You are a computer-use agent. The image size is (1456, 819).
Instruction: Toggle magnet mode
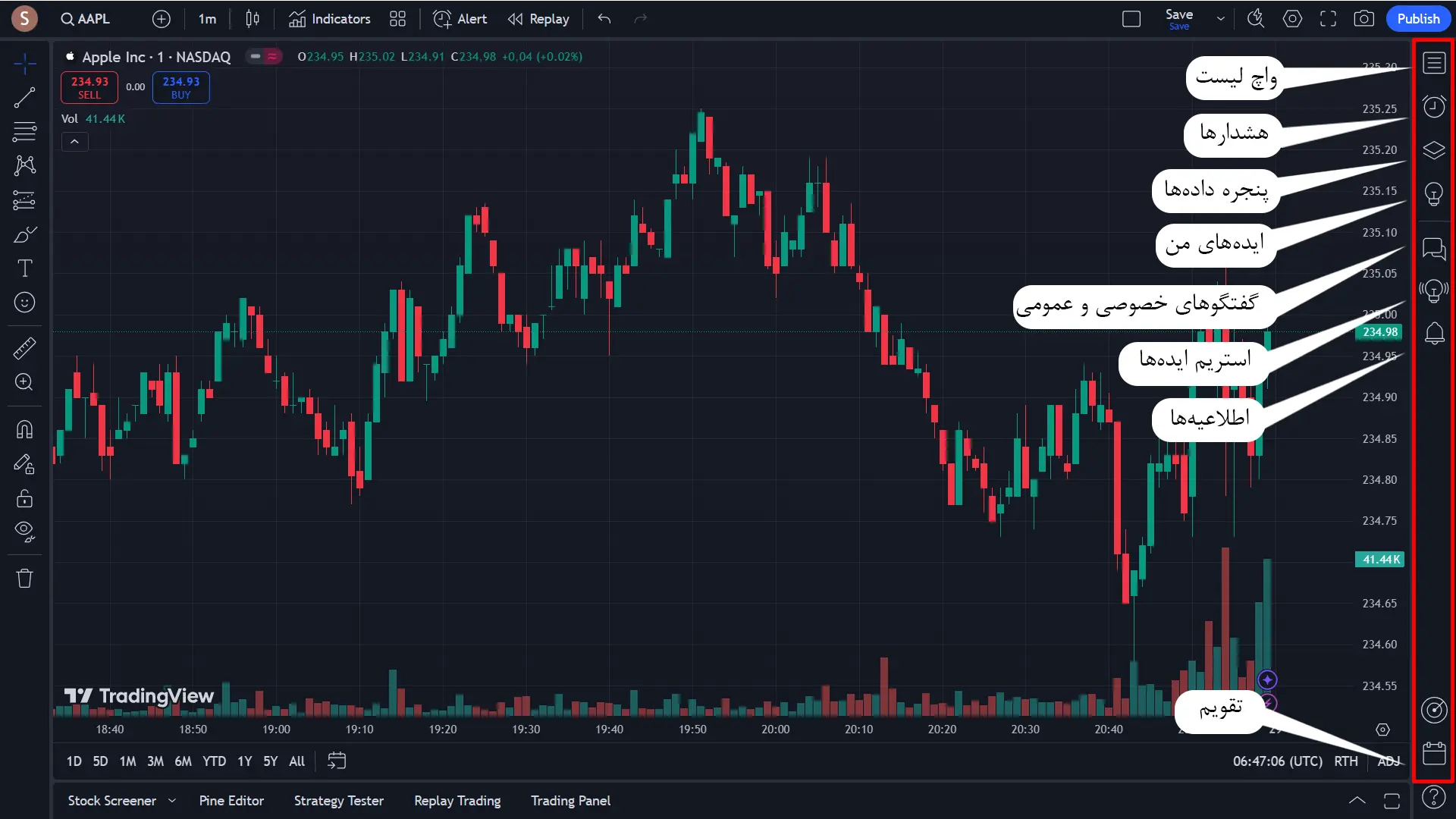click(25, 430)
